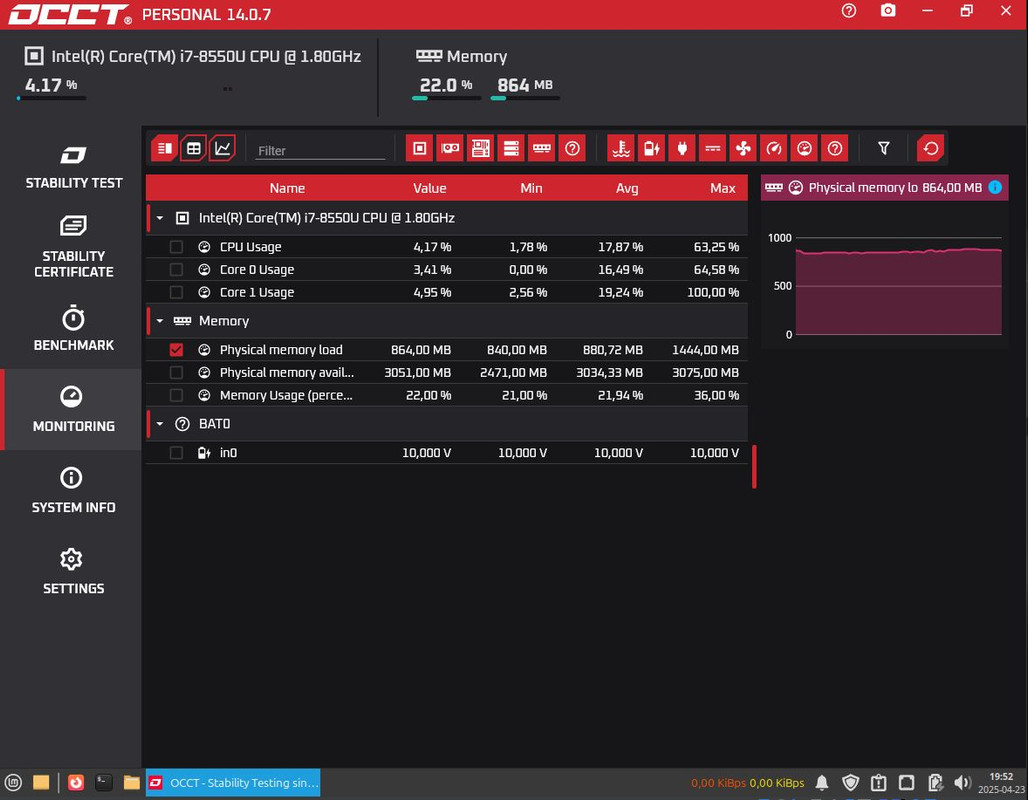This screenshot has width=1028, height=800.
Task: Open the shield security tray icon
Action: [850, 782]
